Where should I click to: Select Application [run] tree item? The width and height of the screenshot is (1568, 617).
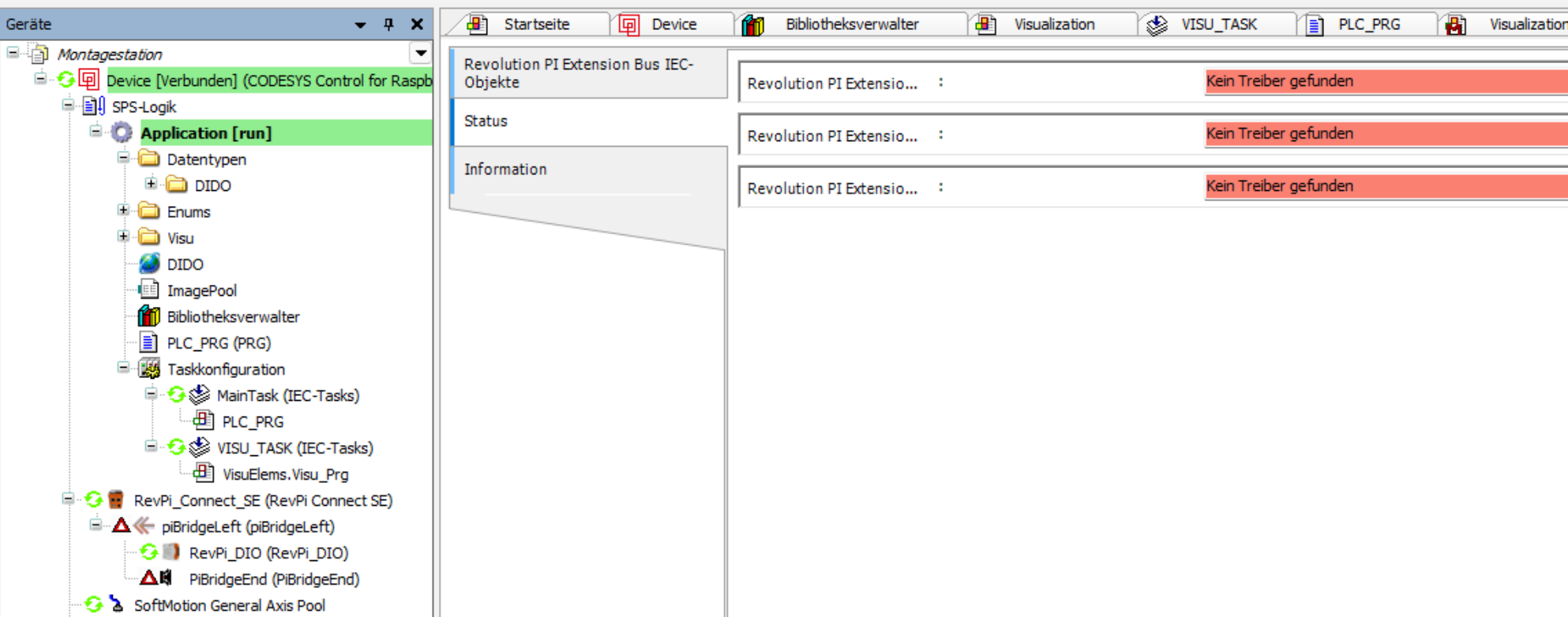point(206,133)
